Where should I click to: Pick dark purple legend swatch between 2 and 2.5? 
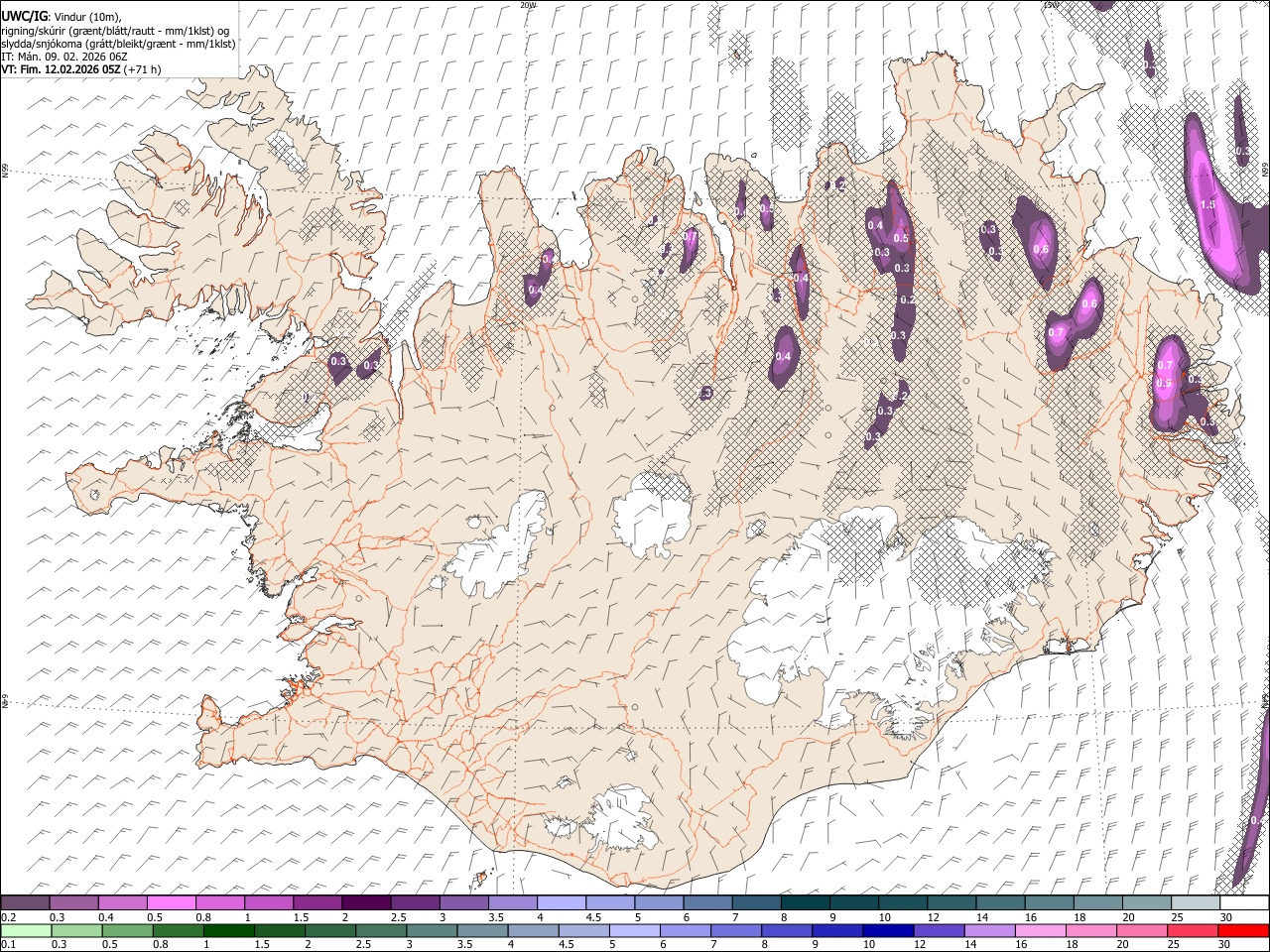tap(365, 902)
